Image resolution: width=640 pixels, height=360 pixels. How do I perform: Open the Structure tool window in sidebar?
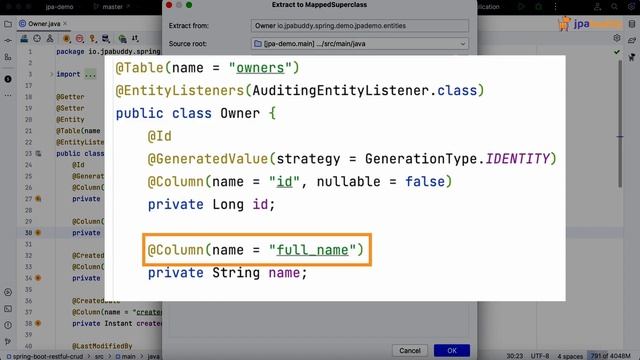coord(8,57)
